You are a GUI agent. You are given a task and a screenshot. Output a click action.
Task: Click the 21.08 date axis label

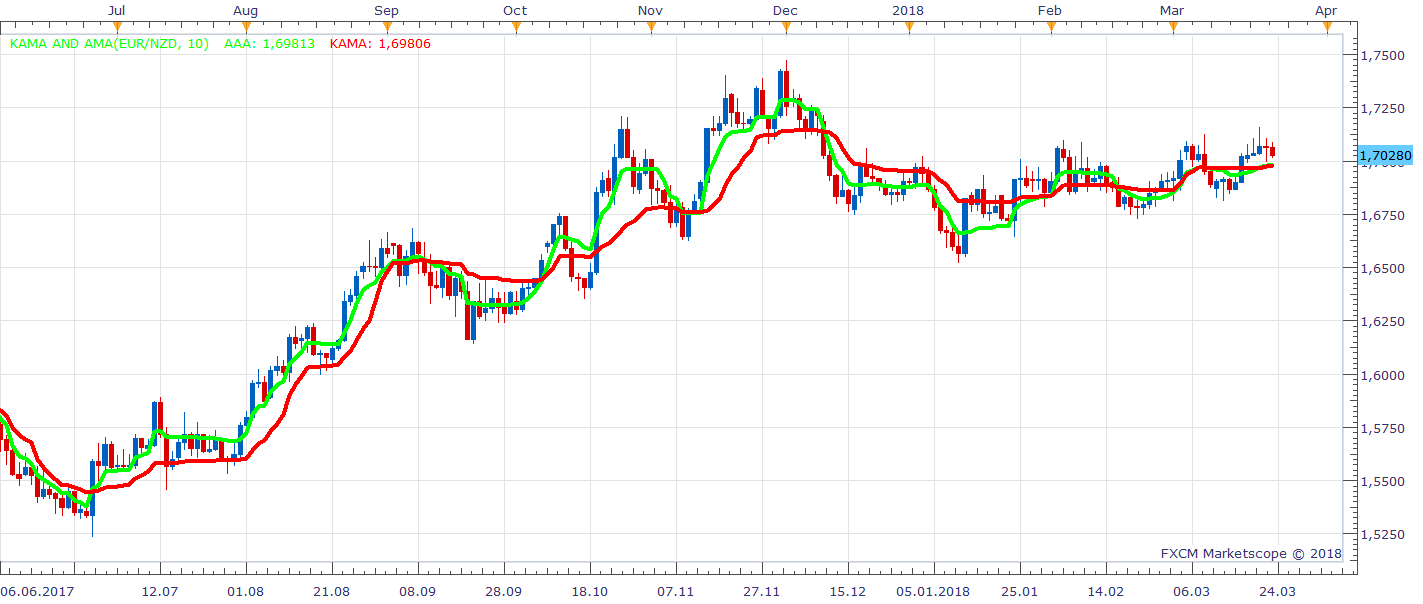click(332, 591)
